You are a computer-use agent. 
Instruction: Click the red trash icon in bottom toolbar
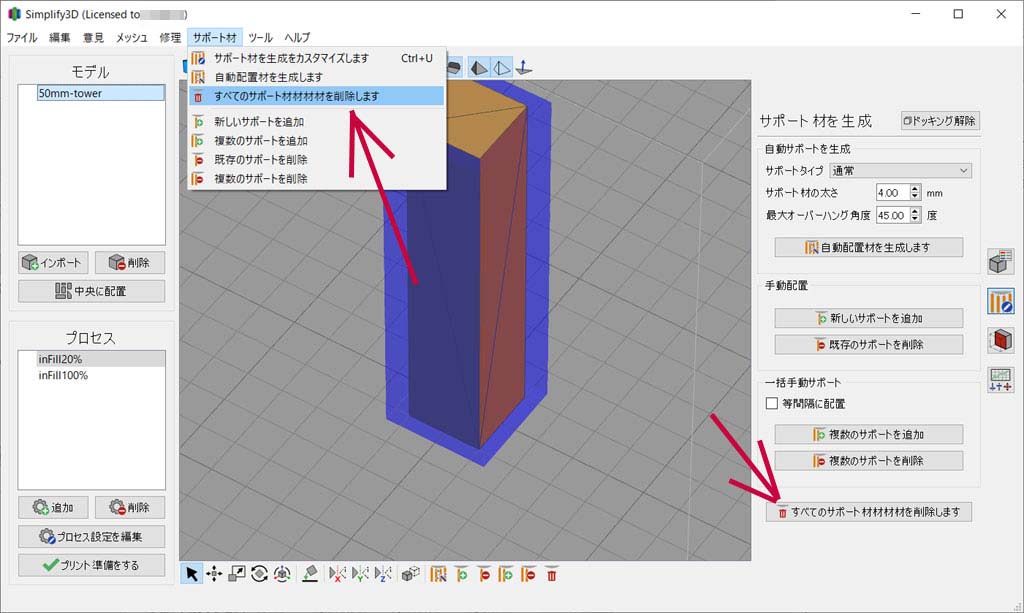coord(551,574)
